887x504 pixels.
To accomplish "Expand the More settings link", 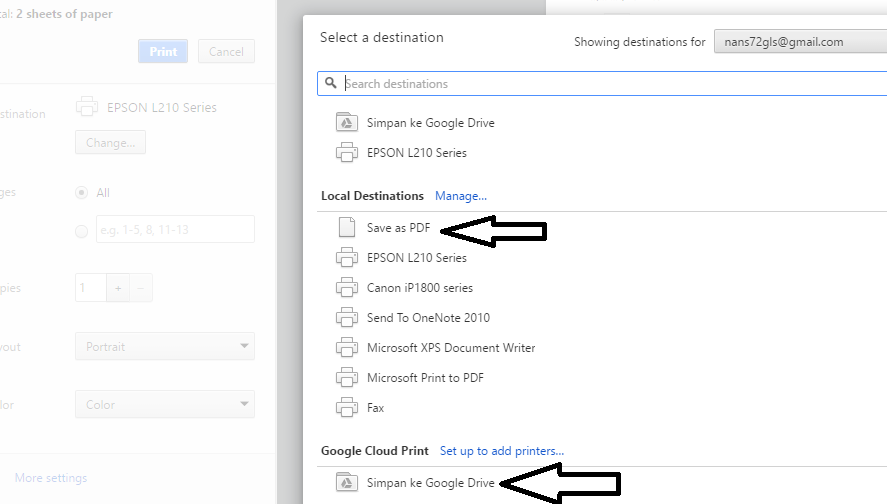I will (x=51, y=478).
